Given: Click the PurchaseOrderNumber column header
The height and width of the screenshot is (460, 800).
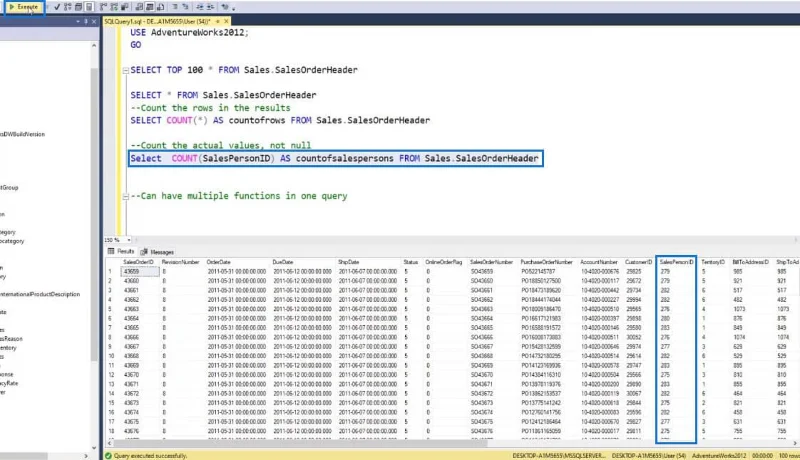Looking at the screenshot, I should pyautogui.click(x=546, y=262).
